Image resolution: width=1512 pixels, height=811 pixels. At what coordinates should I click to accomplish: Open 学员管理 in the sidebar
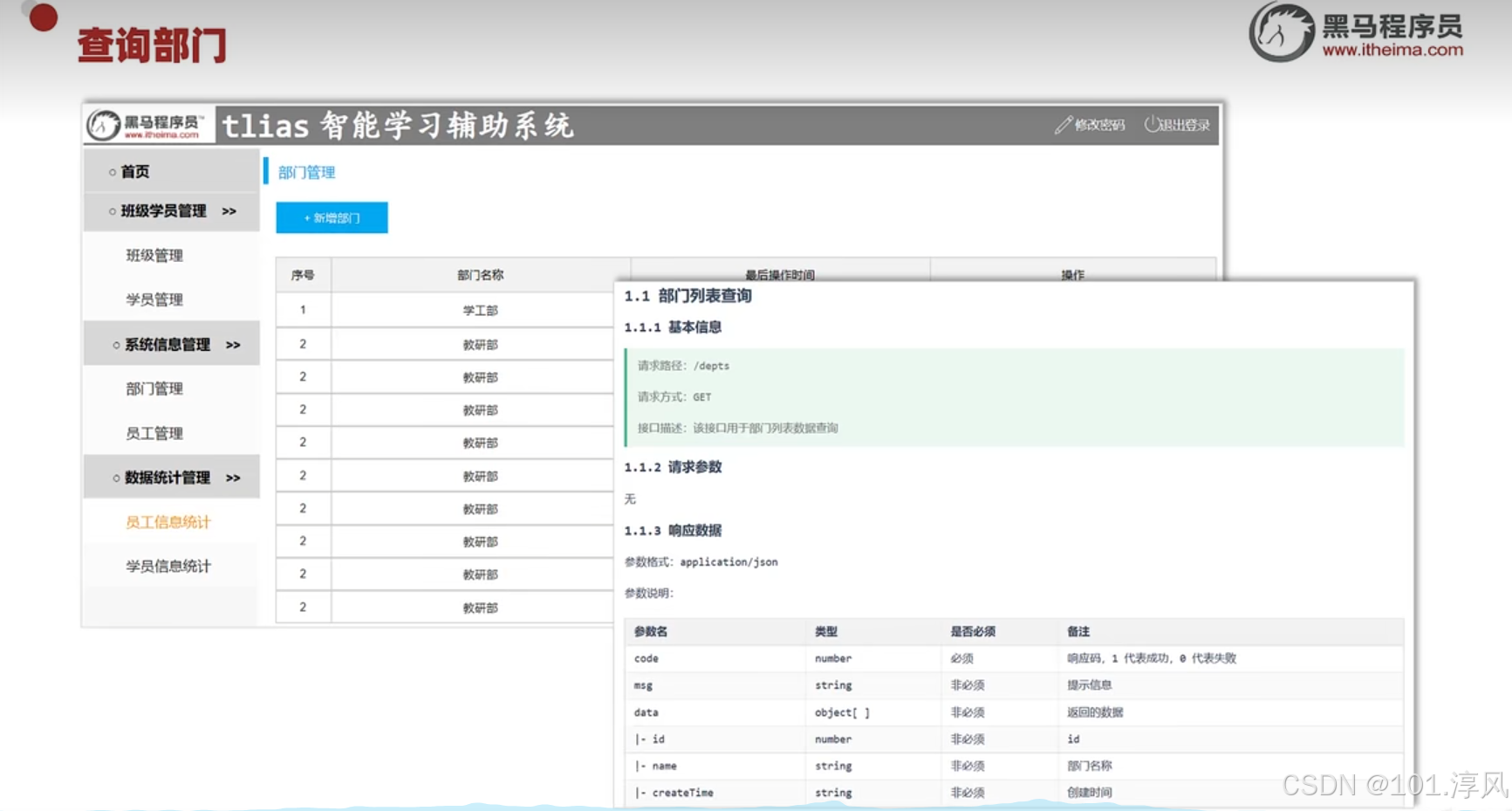[x=154, y=299]
